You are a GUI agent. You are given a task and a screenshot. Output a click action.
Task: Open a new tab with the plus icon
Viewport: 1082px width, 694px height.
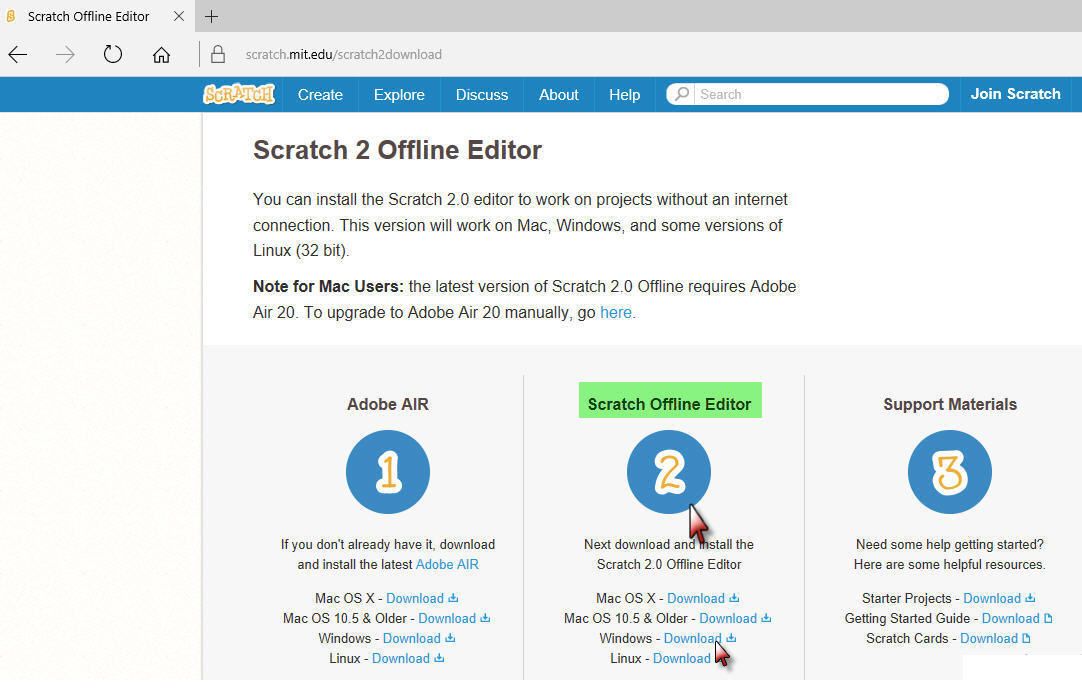click(211, 16)
